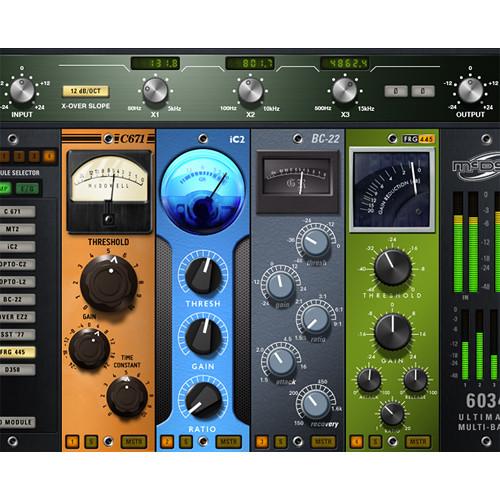Turn the X3 crossover frequency knob
Viewport: 500px width, 500px height.
[345, 90]
